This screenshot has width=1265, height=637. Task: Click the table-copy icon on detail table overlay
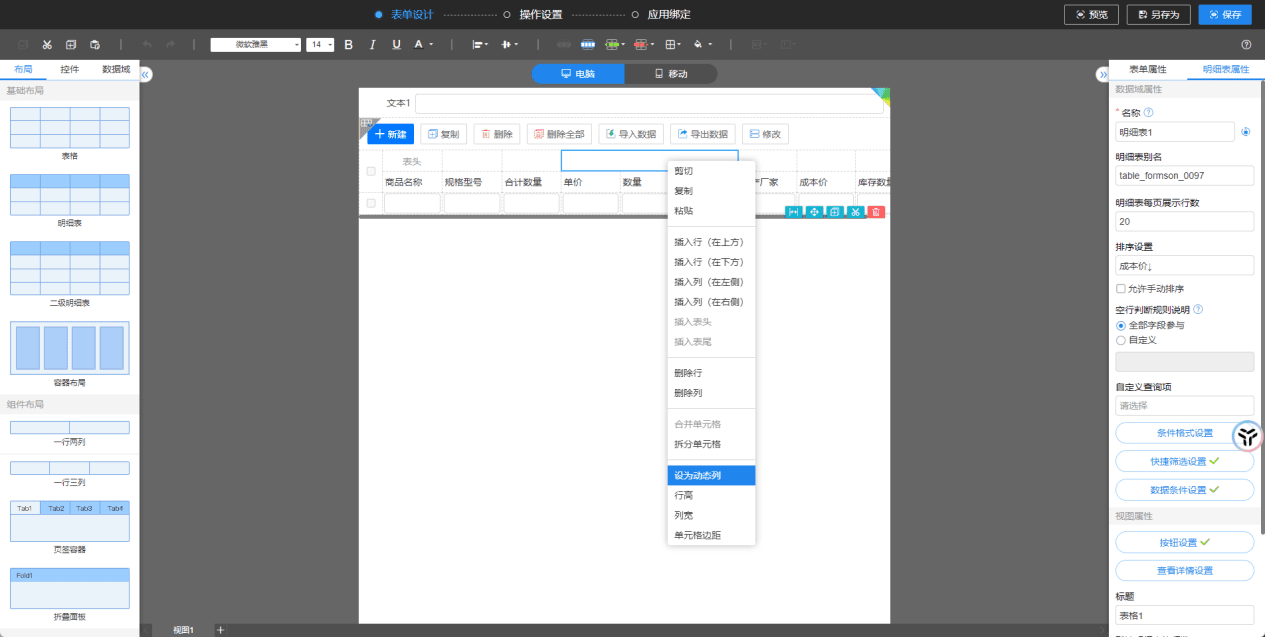(x=835, y=212)
